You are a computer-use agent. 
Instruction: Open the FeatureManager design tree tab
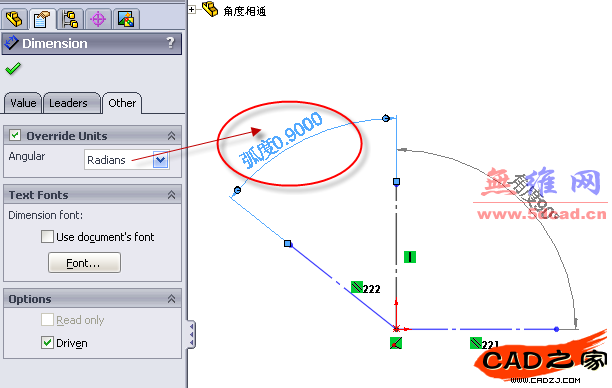point(14,19)
